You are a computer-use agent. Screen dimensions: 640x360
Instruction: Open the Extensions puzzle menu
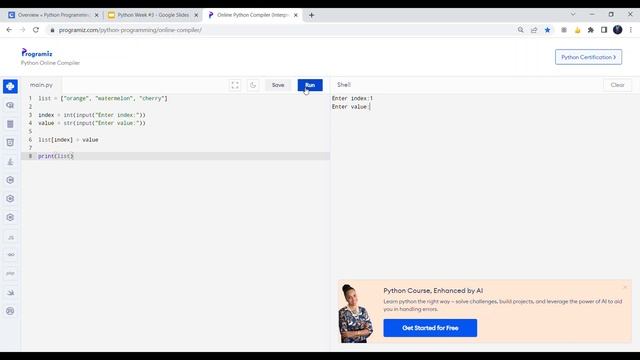click(x=591, y=30)
